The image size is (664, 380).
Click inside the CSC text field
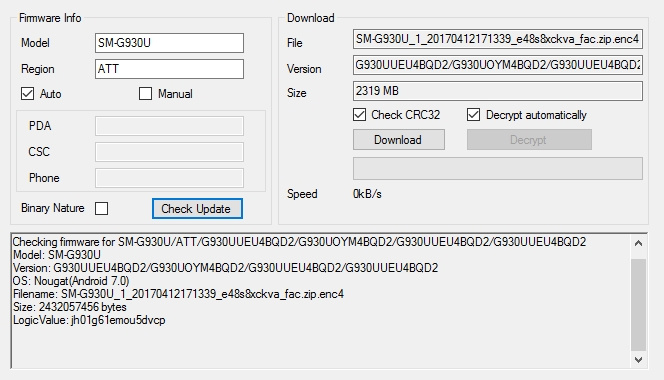coord(169,152)
